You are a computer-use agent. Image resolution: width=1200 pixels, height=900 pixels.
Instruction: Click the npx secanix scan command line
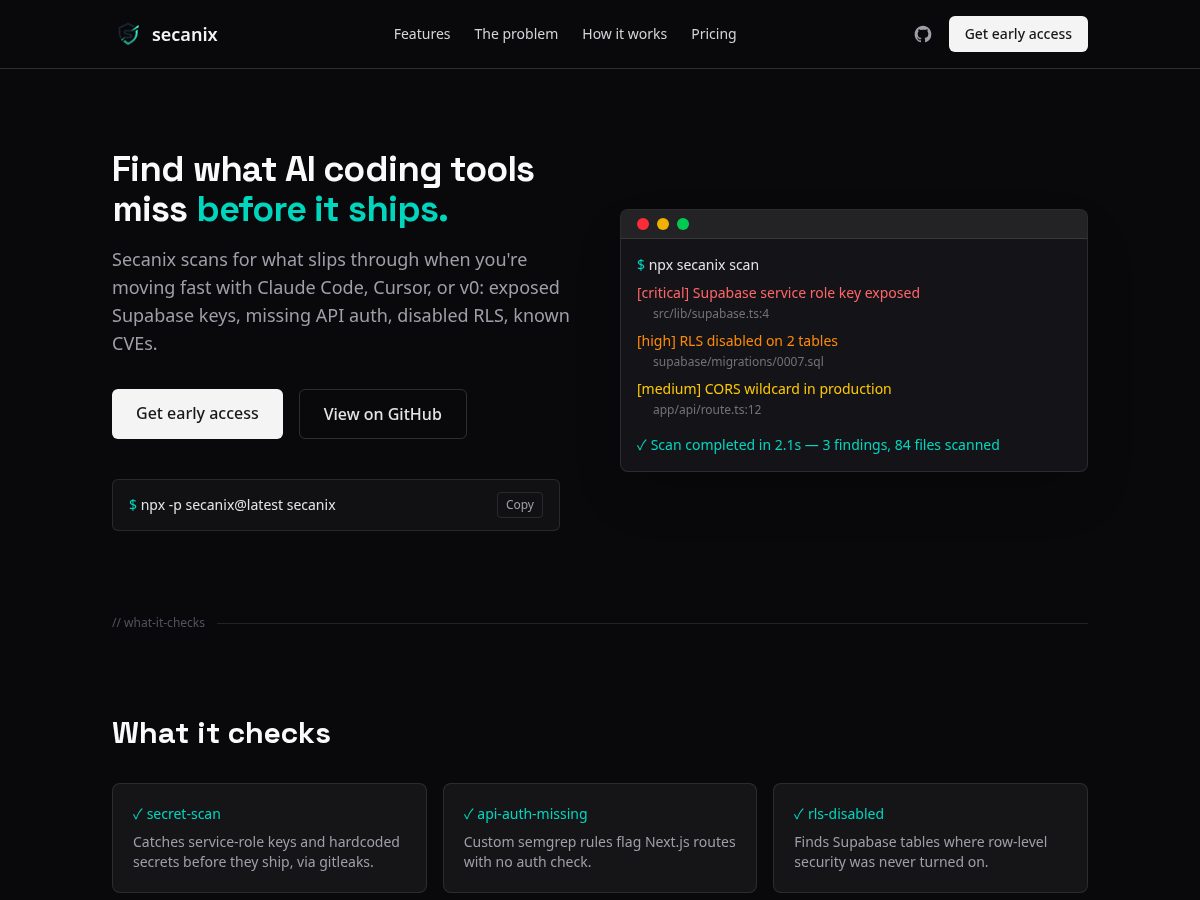click(698, 265)
